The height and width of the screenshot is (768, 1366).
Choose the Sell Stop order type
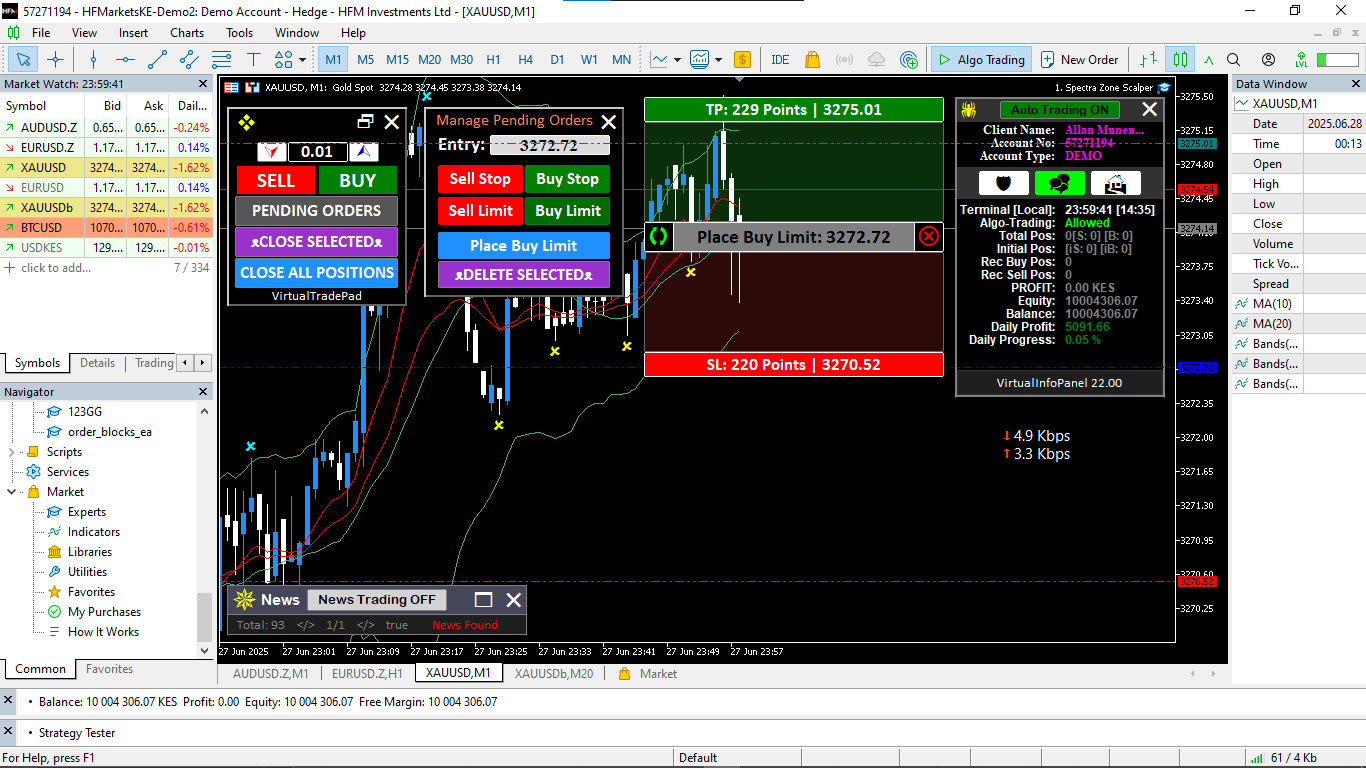[x=480, y=179]
